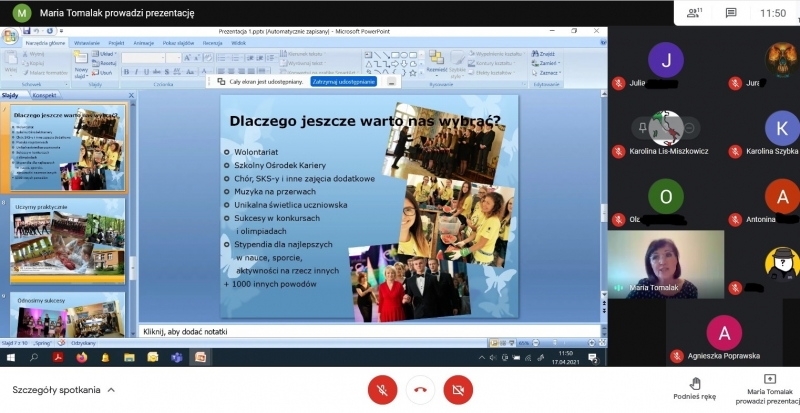Increase zoom with the plus button
Screen dimensions: 800x413
point(591,343)
